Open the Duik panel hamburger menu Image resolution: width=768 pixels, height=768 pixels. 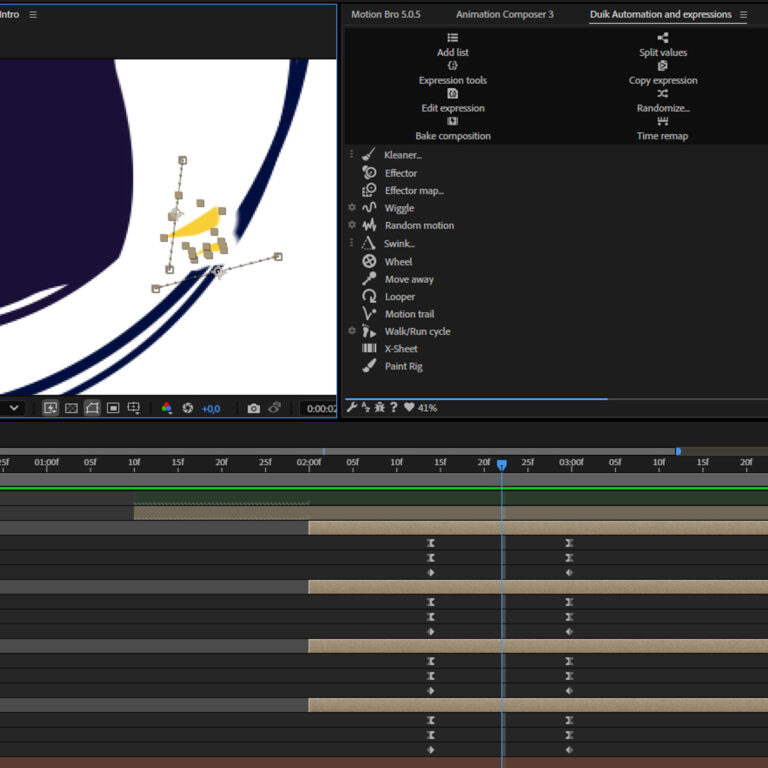[x=743, y=15]
